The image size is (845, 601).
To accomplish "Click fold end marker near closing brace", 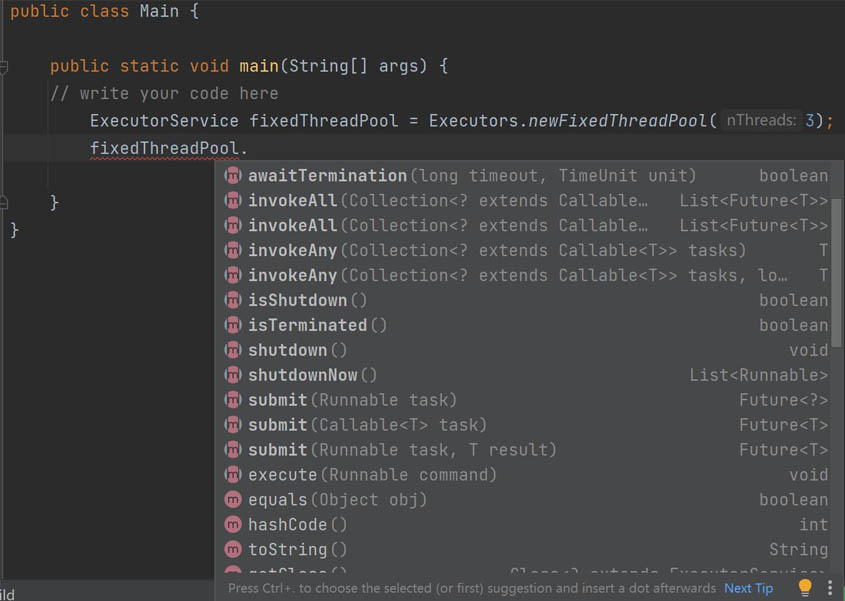I will click(3, 203).
